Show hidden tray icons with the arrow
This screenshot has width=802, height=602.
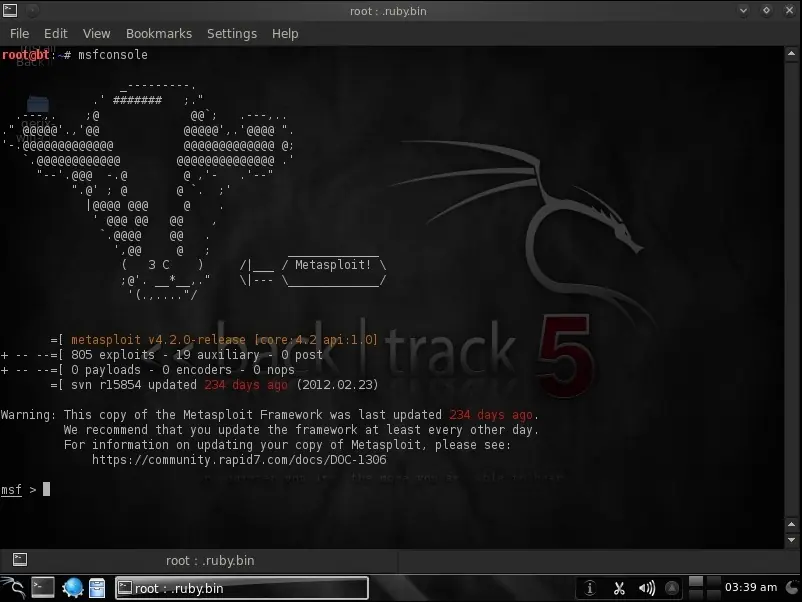672,589
